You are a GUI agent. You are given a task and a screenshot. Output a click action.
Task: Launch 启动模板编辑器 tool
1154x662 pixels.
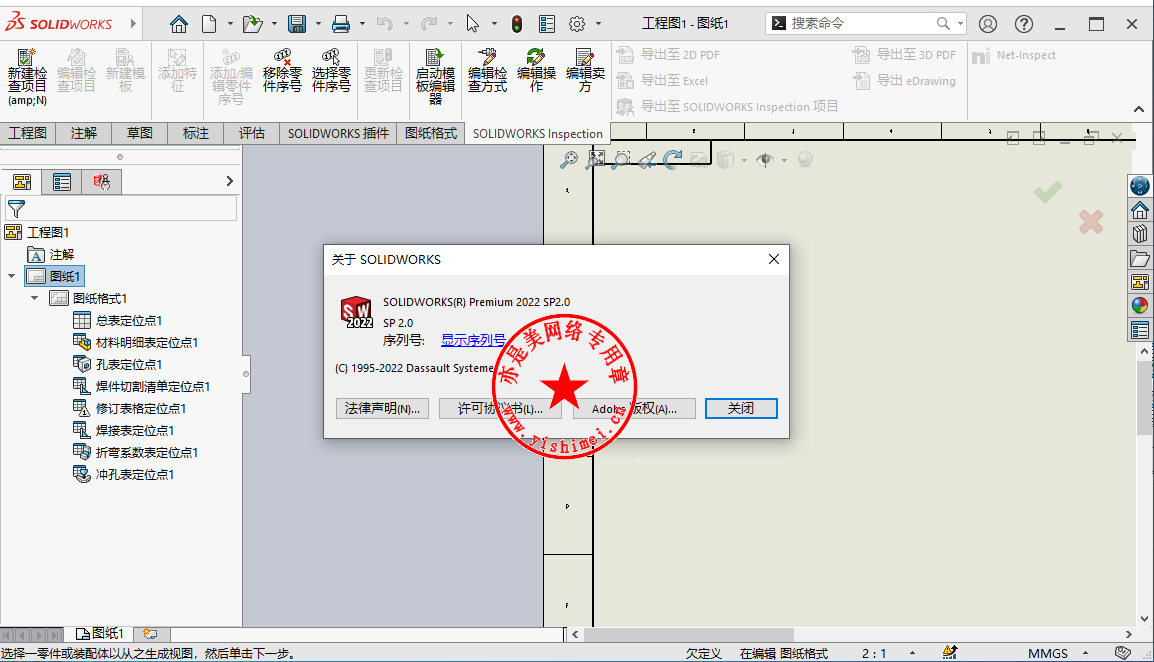coord(435,76)
